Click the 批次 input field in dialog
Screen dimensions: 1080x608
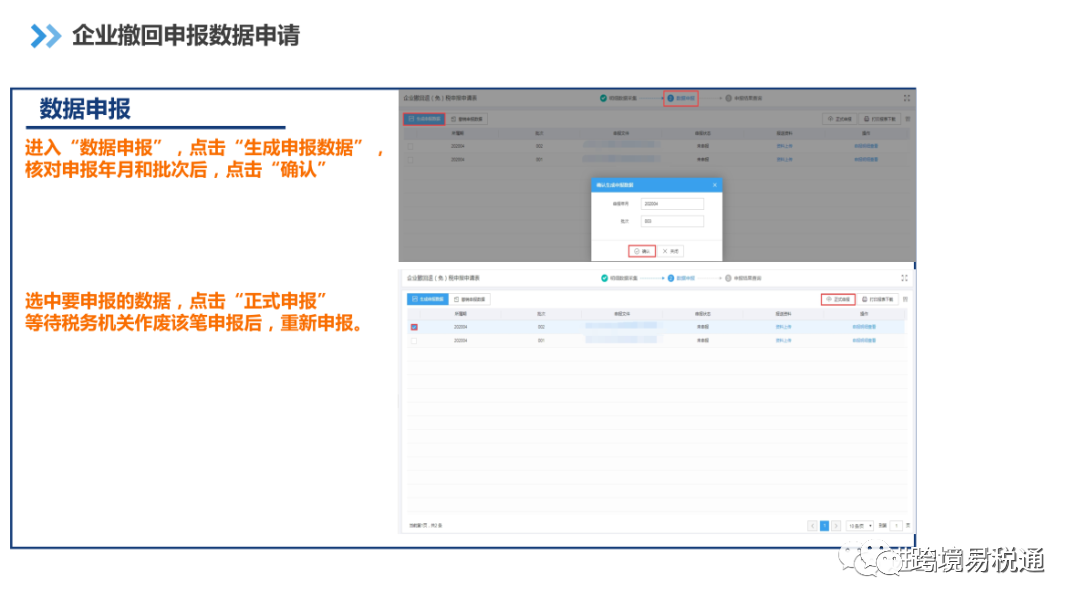[672, 221]
